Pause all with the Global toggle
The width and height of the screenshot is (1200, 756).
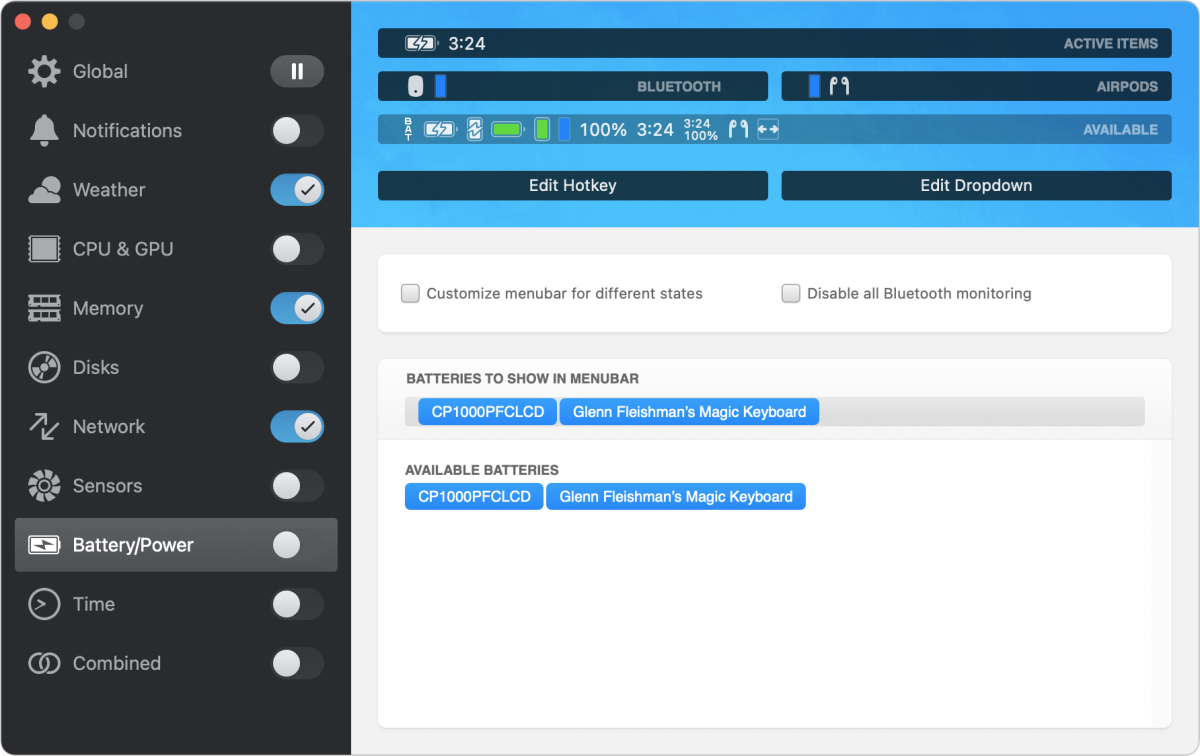297,71
